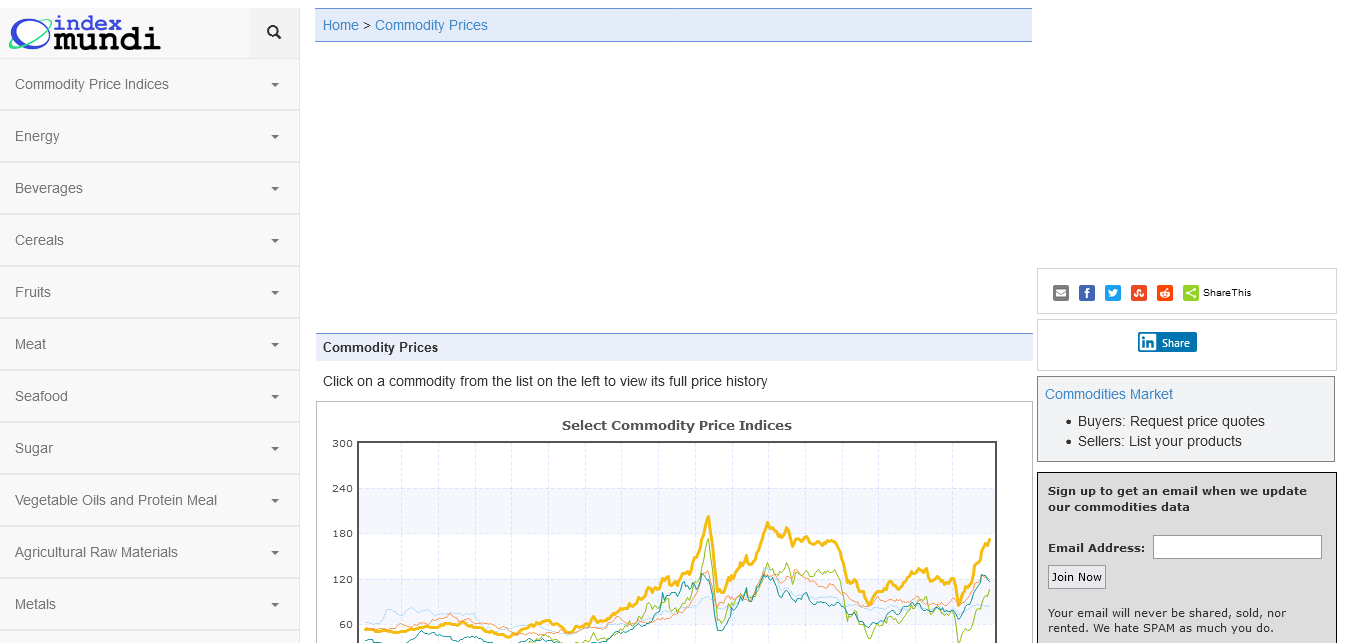Open the green ShareThis icon
Screen dimensions: 1366x643
[1191, 293]
